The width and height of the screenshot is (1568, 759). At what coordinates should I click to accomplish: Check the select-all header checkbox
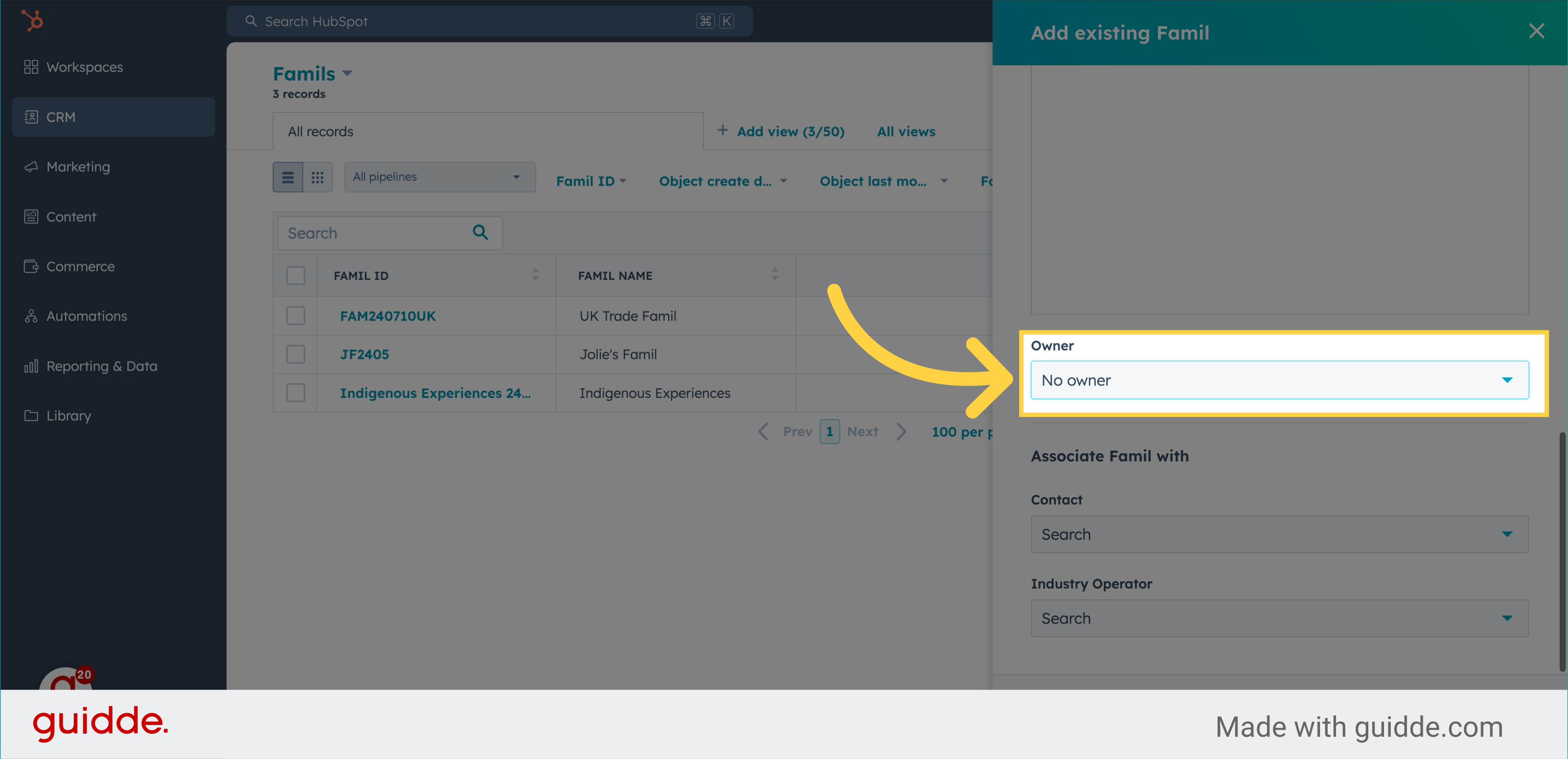(296, 275)
